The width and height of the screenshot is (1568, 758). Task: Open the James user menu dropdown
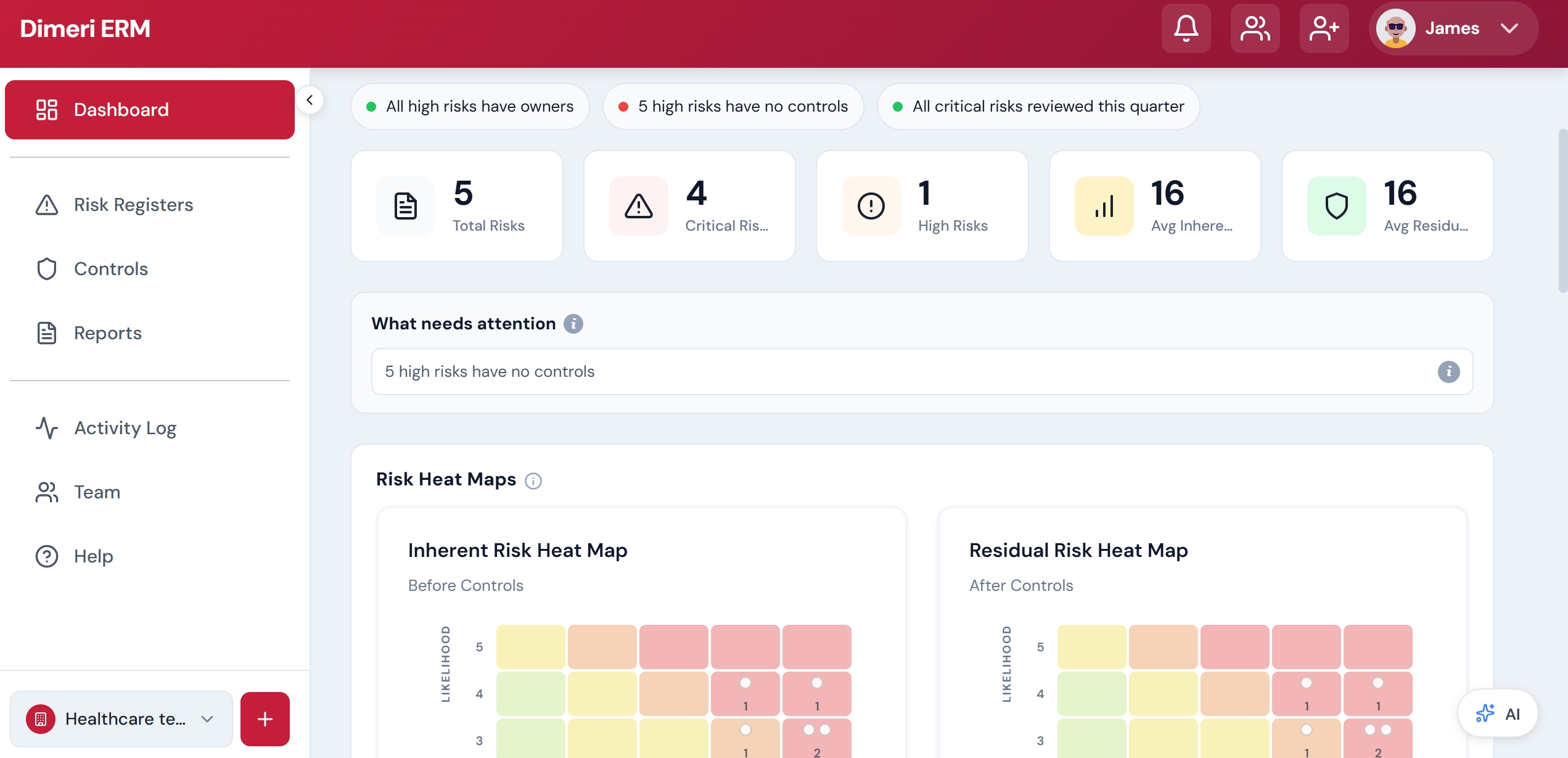pos(1453,28)
